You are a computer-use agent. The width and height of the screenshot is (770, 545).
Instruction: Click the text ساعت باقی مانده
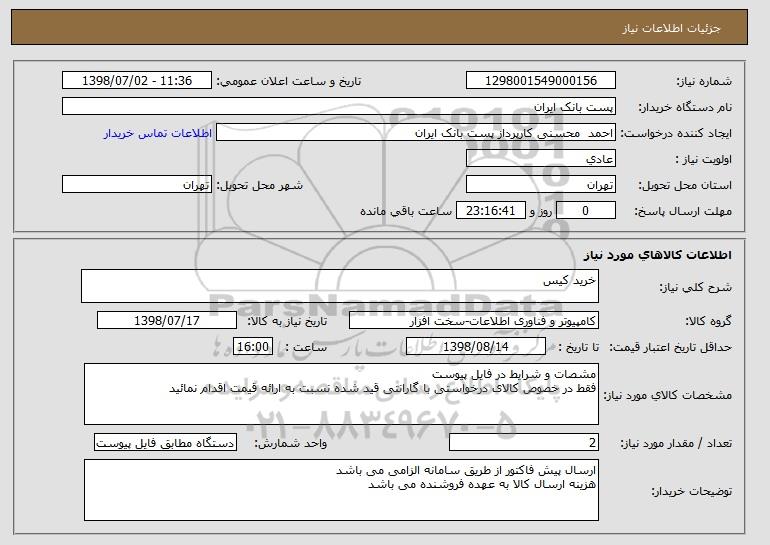(406, 211)
